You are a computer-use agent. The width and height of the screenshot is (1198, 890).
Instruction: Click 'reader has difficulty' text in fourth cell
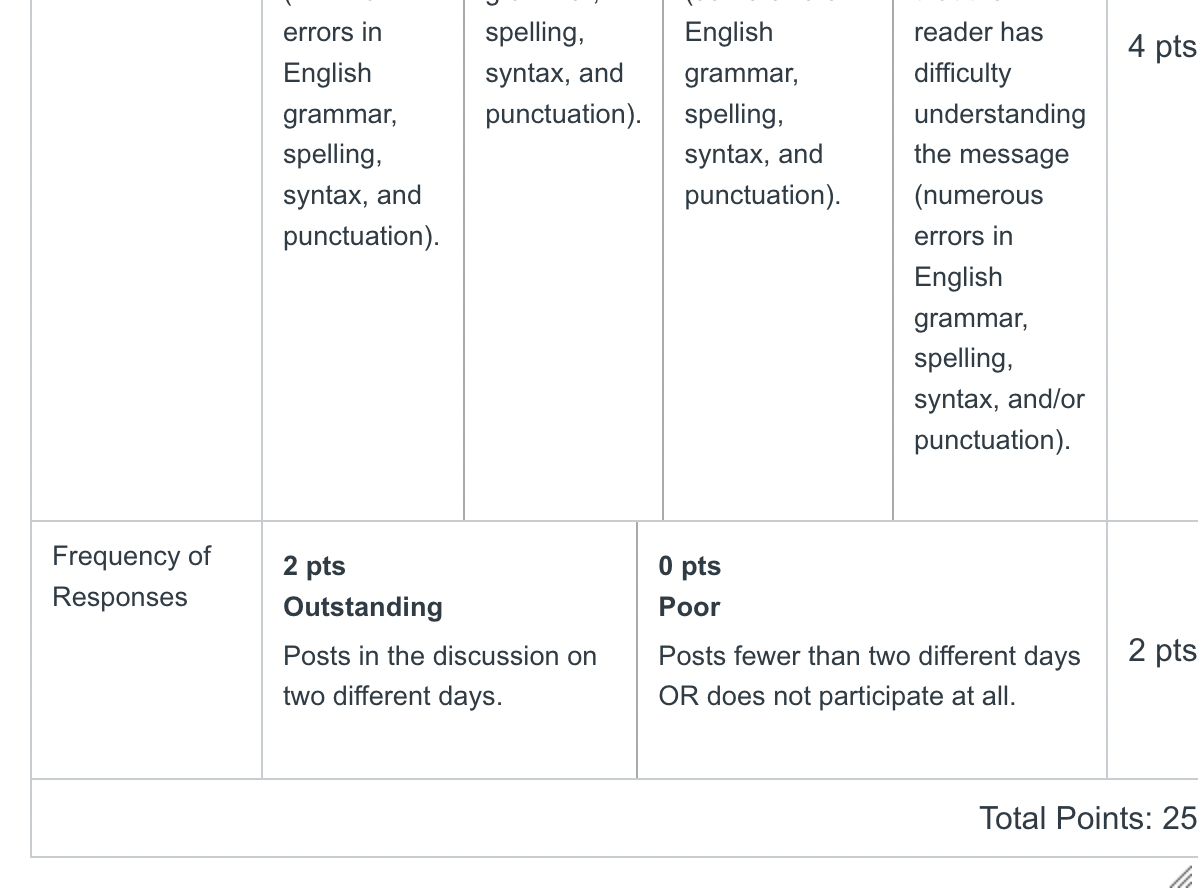pyautogui.click(x=978, y=53)
